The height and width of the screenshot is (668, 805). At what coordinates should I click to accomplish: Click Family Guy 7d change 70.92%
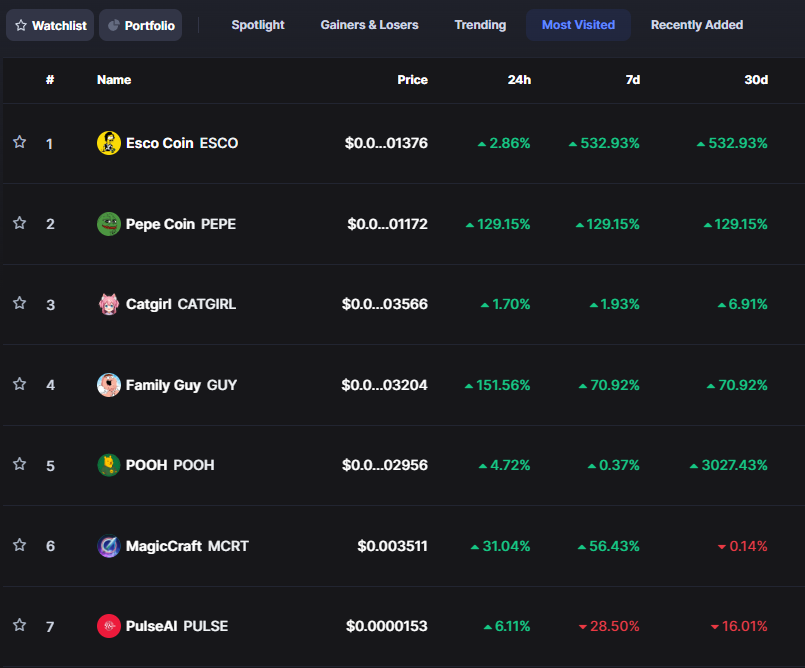(609, 385)
